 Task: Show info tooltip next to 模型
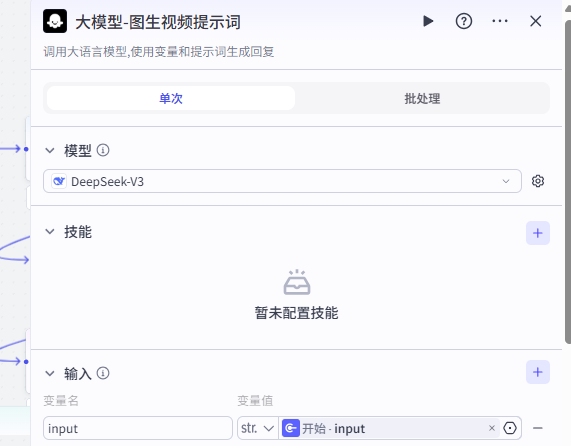click(x=103, y=150)
